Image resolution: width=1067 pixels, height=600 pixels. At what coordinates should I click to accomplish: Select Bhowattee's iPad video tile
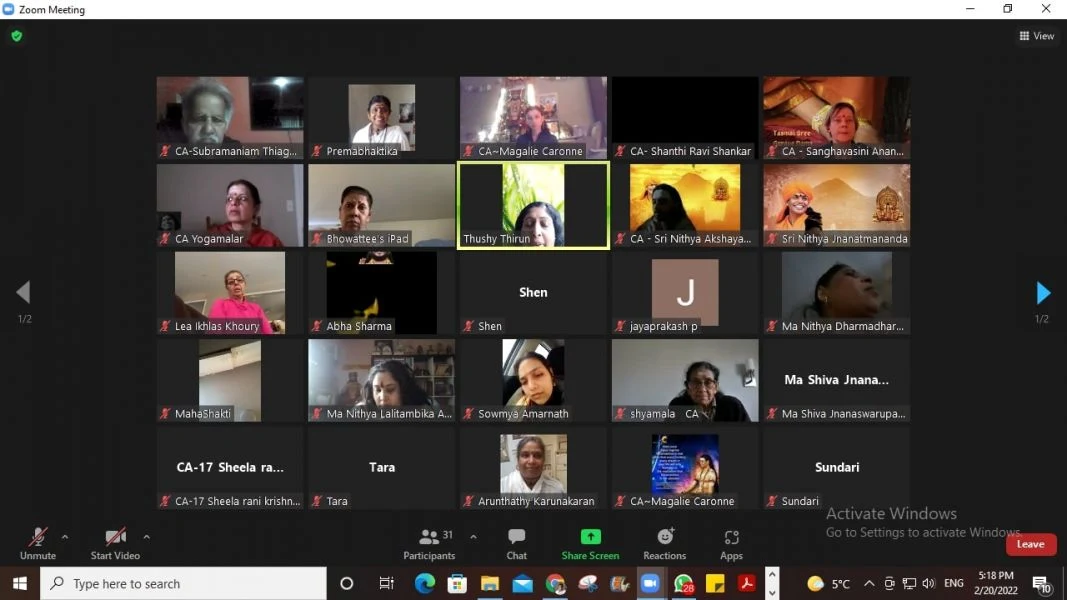382,205
